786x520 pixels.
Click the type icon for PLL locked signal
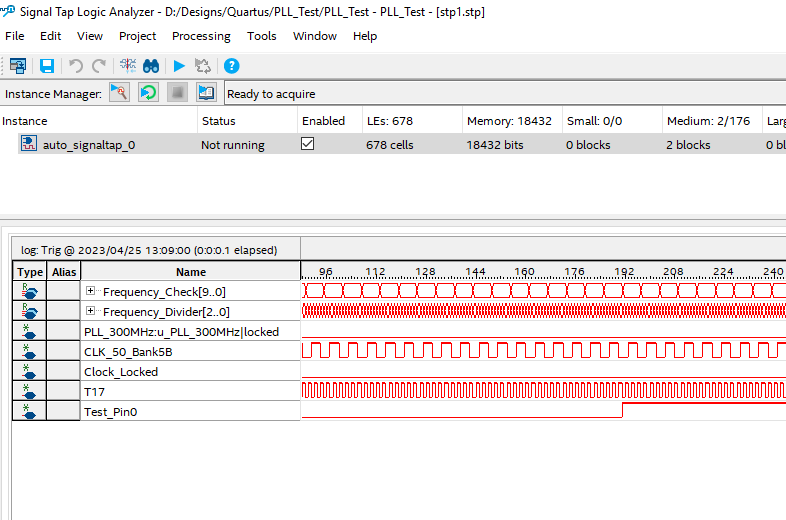[x=29, y=331]
